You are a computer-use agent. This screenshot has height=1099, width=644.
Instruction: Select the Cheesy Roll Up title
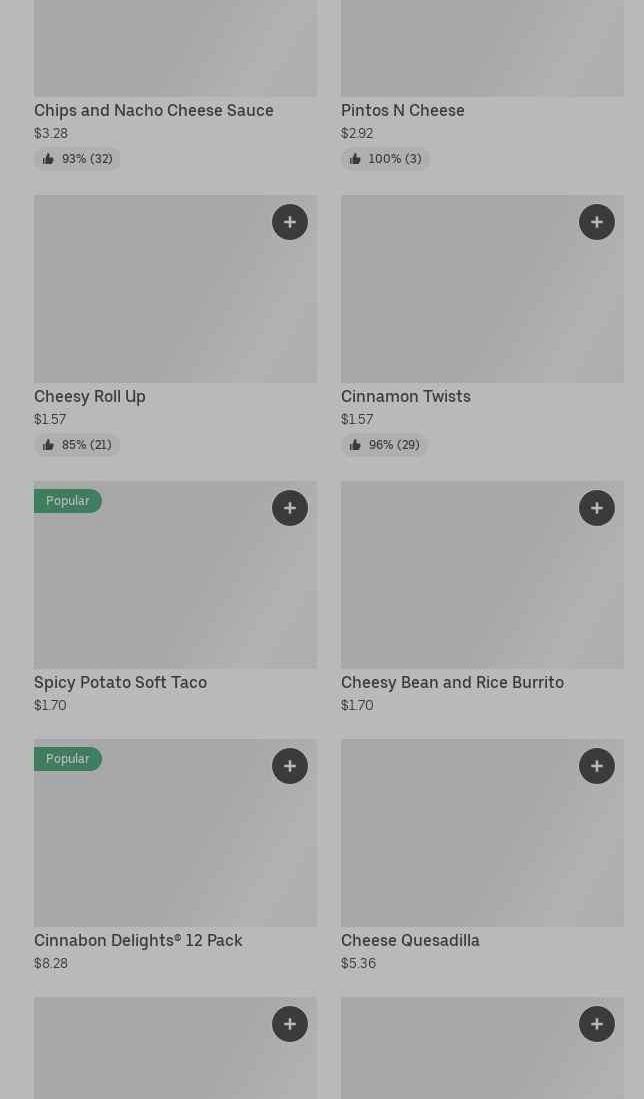[x=90, y=396]
